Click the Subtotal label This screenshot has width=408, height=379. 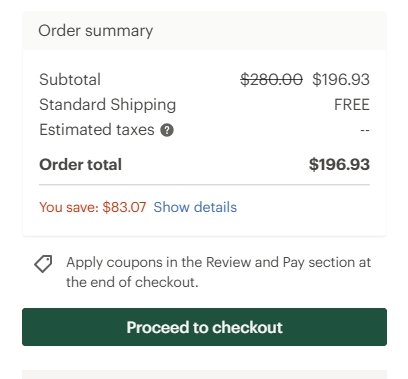[70, 80]
